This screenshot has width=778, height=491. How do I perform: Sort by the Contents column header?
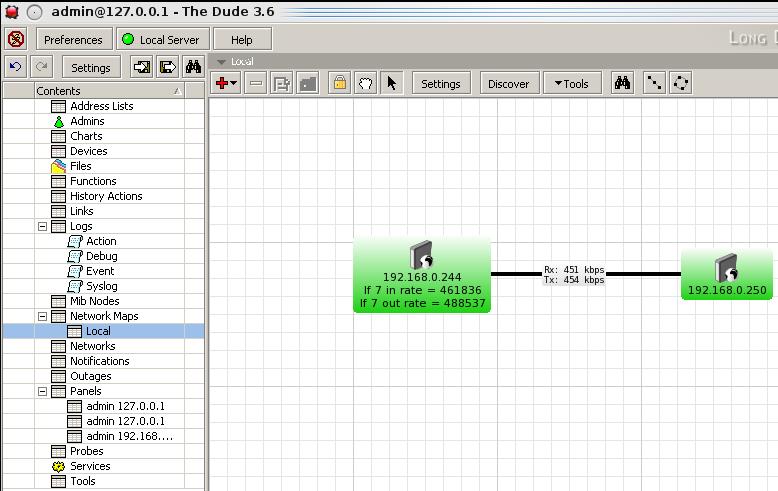click(x=109, y=91)
